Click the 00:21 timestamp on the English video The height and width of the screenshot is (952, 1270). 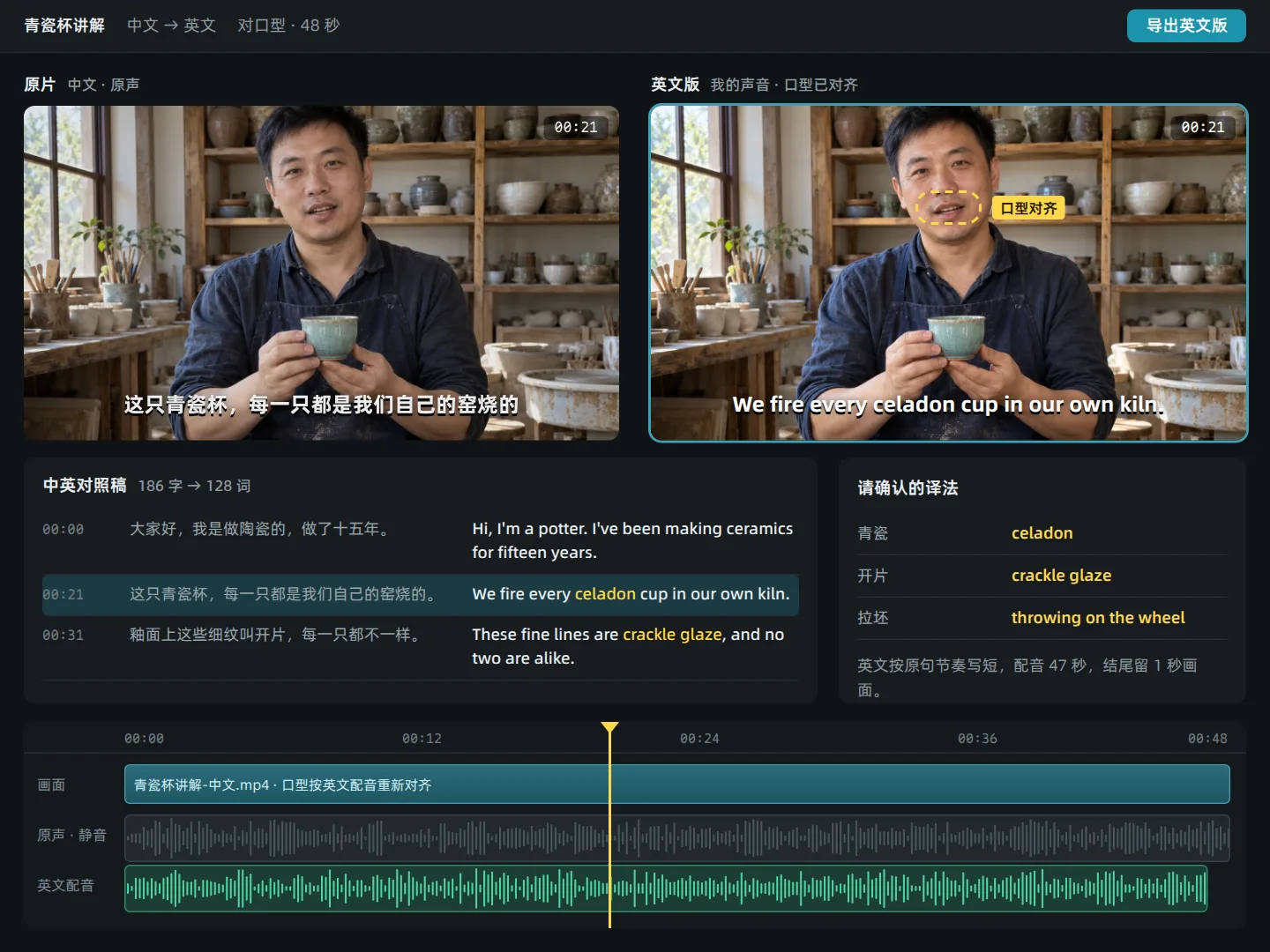point(1203,127)
